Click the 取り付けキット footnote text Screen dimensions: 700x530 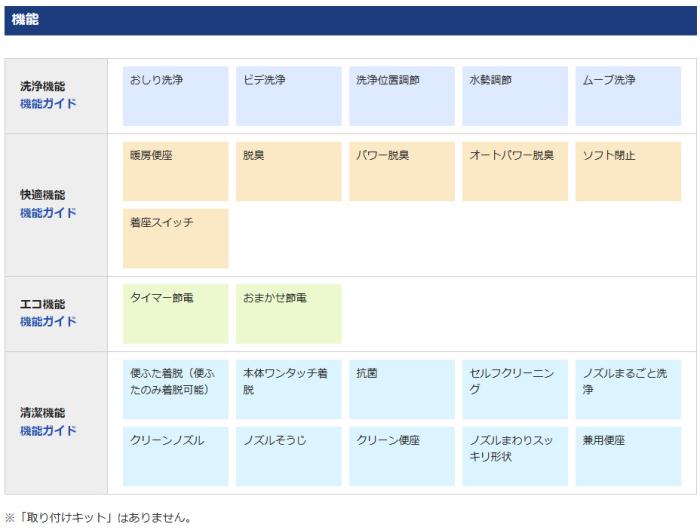click(98, 518)
